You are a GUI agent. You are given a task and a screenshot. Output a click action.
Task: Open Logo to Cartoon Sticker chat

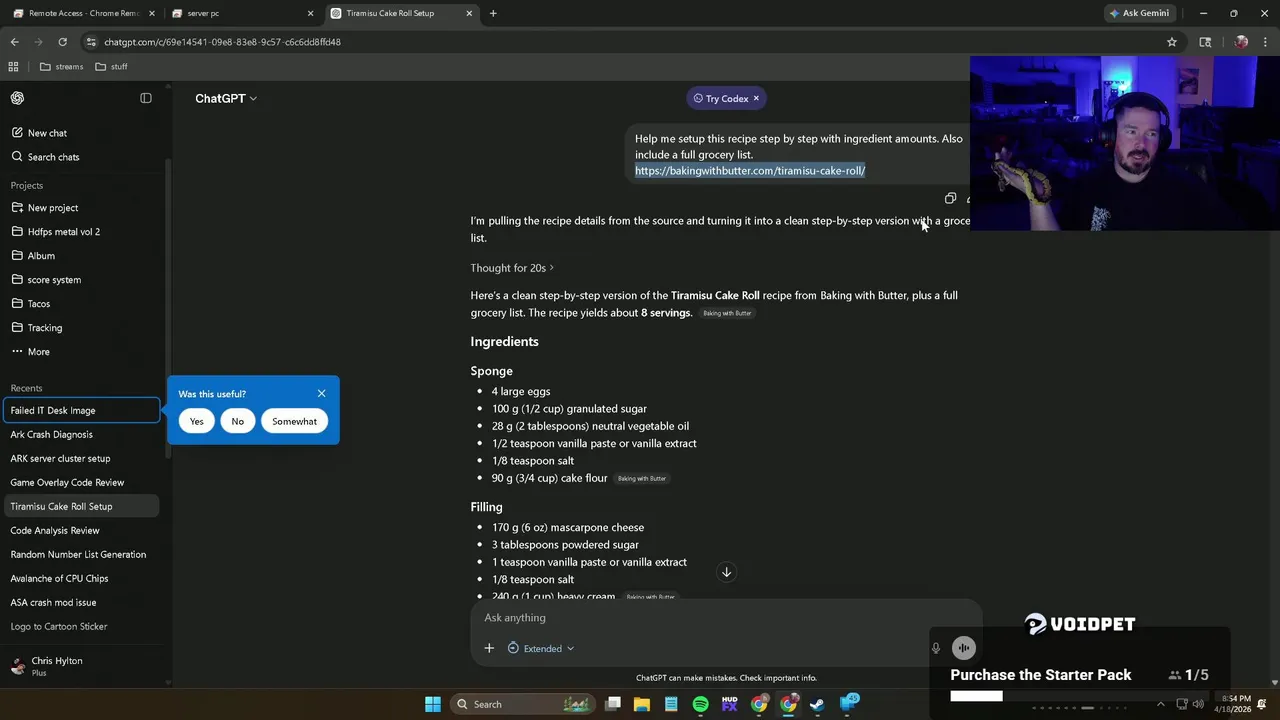(x=81, y=626)
